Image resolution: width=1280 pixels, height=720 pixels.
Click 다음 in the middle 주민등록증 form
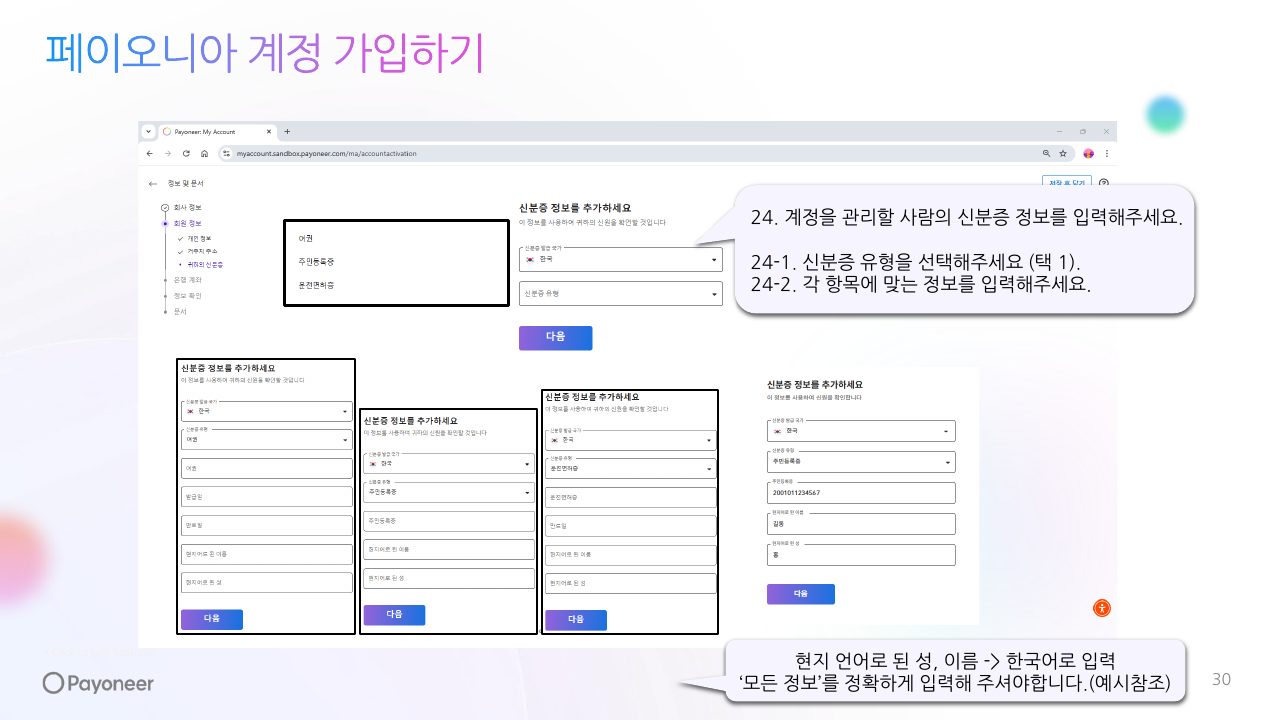pyautogui.click(x=394, y=615)
